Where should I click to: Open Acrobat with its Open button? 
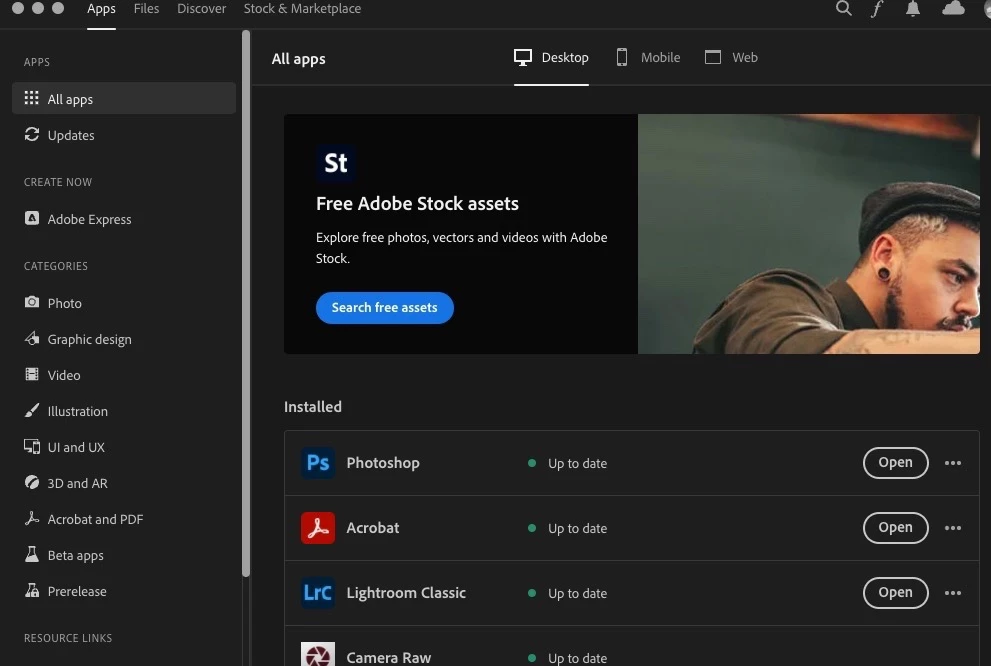(895, 528)
